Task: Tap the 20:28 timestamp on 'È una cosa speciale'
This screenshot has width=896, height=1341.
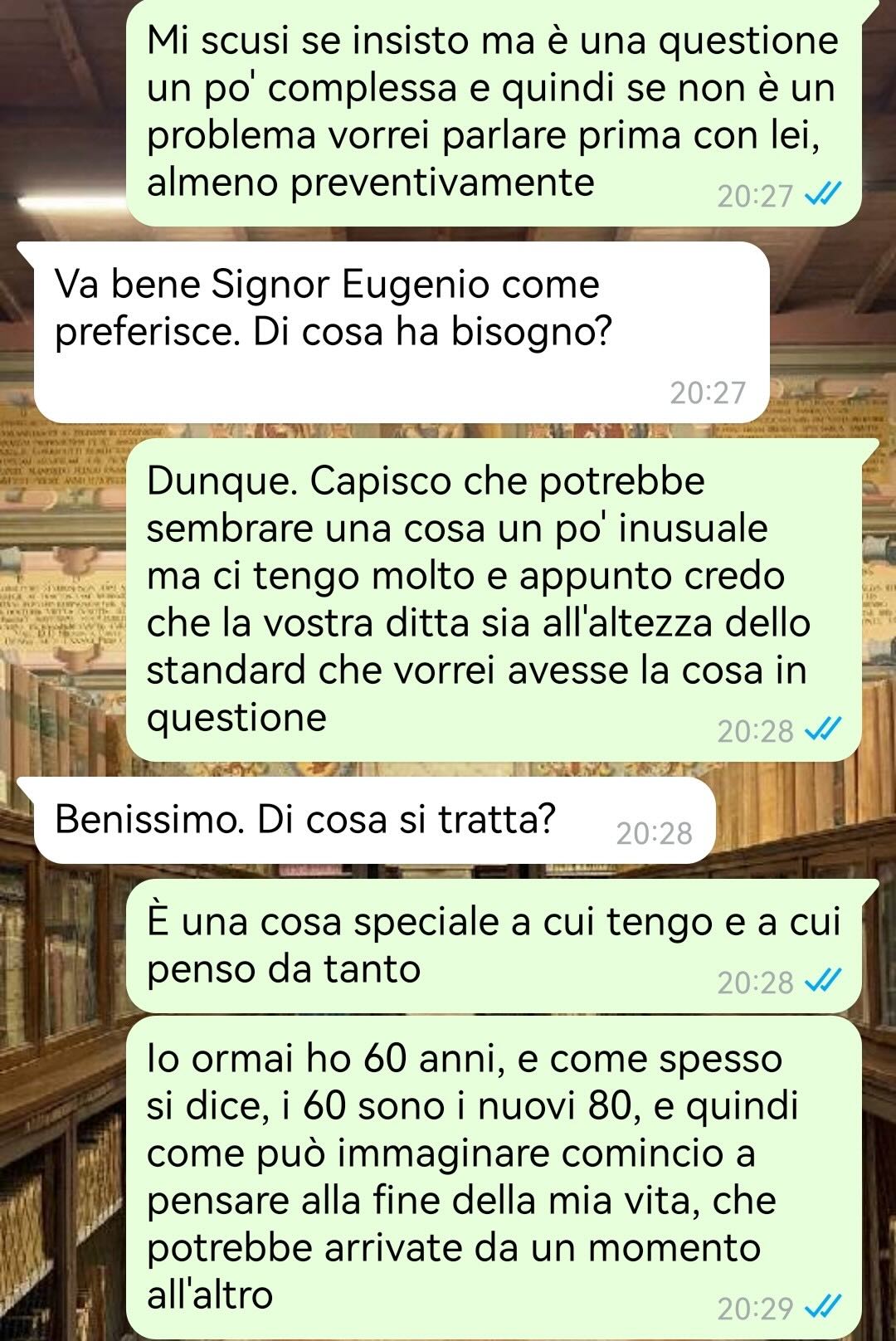Action: pyautogui.click(x=755, y=983)
